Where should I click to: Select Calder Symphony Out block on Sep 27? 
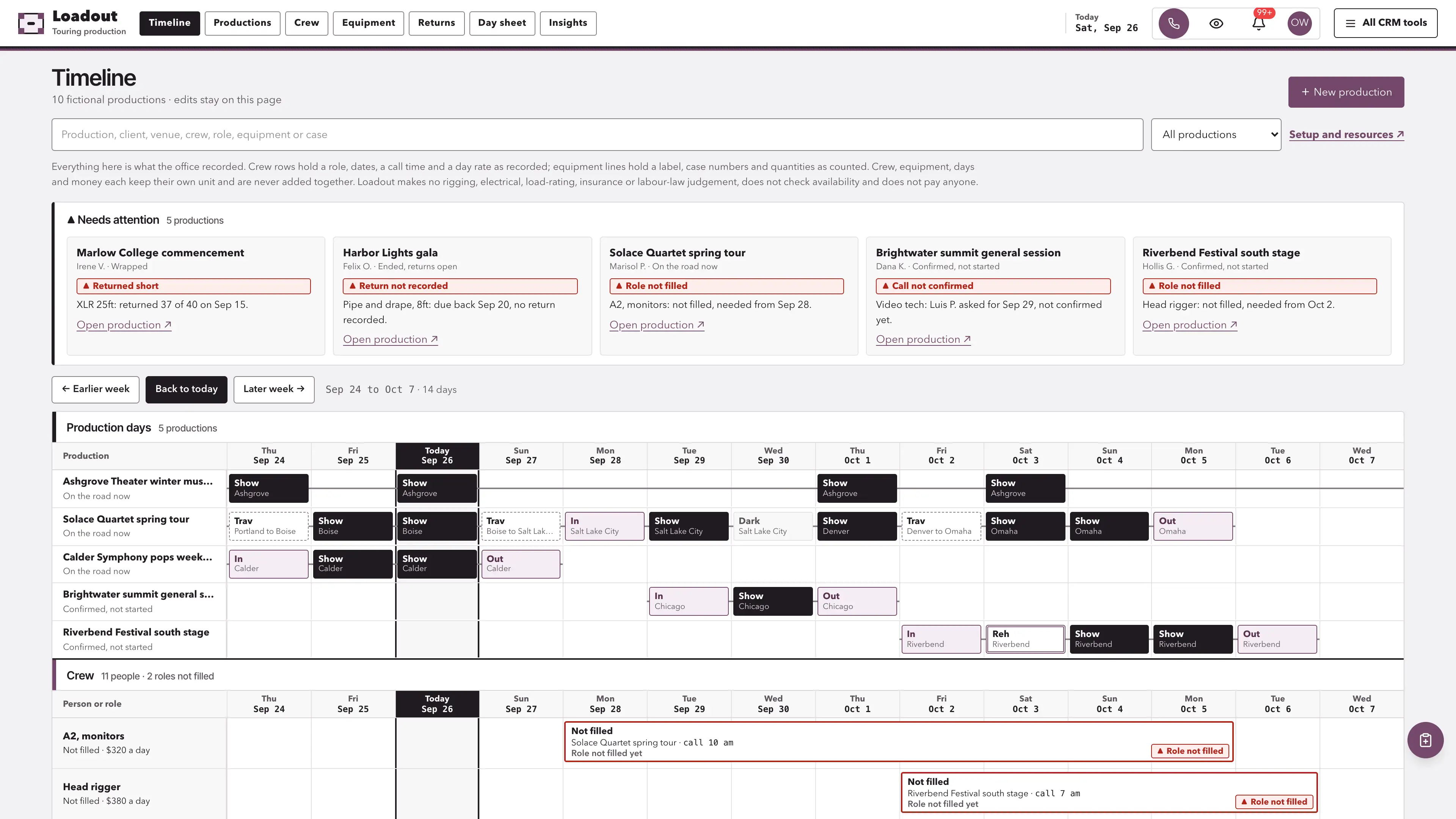(x=521, y=564)
